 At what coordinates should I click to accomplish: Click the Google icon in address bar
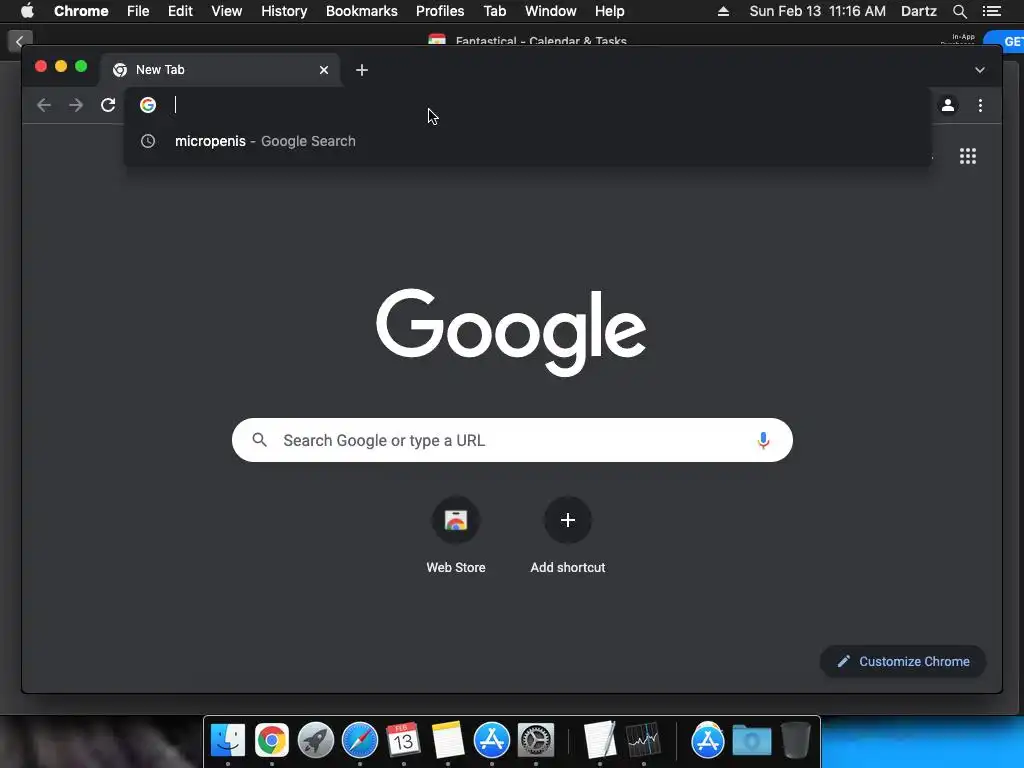[148, 105]
